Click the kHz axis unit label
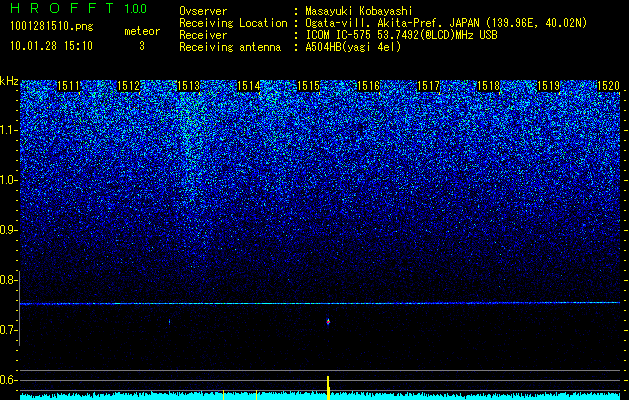 pos(9,81)
